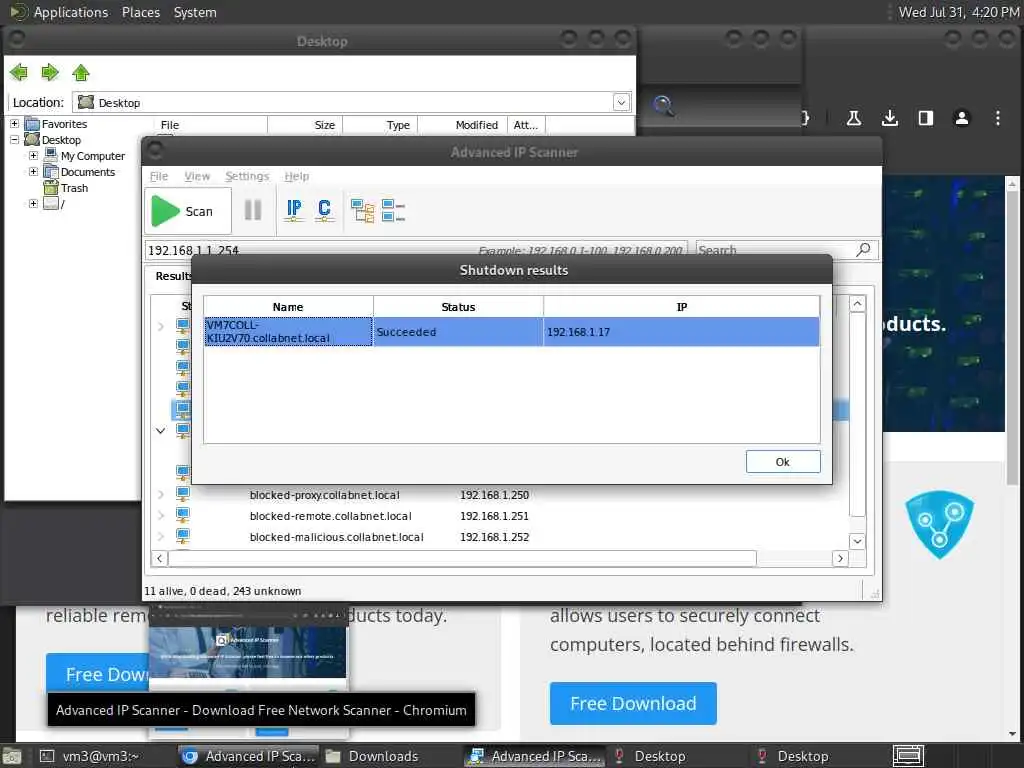Click the magnifier icon in Chromium toolbar
Screen dimensions: 1024x768
pyautogui.click(x=663, y=105)
